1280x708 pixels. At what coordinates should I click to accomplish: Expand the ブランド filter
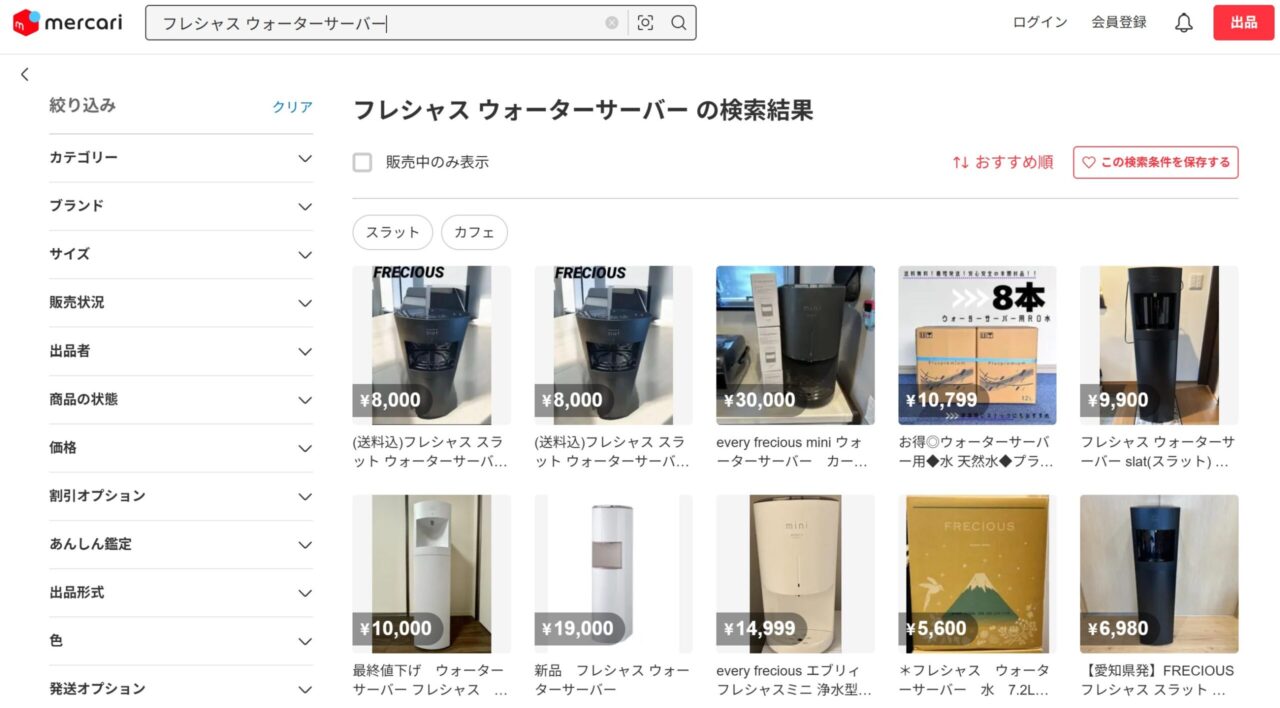pyautogui.click(x=181, y=206)
